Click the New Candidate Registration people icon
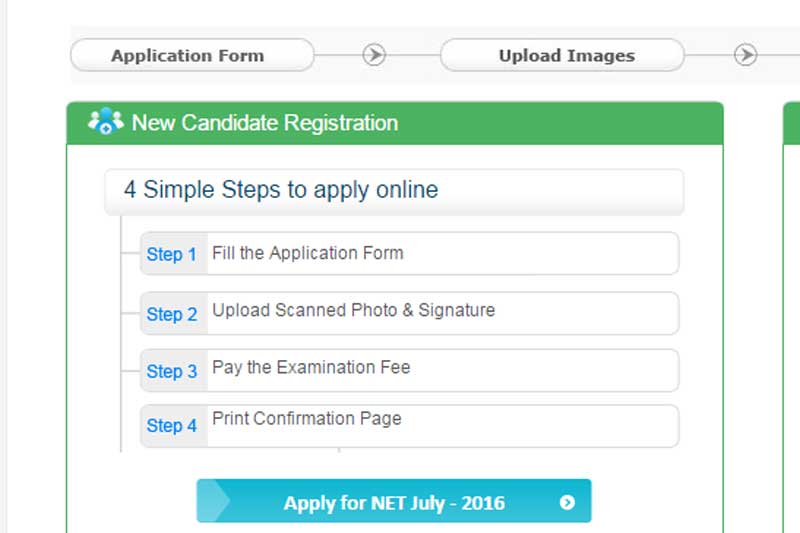 pos(105,123)
